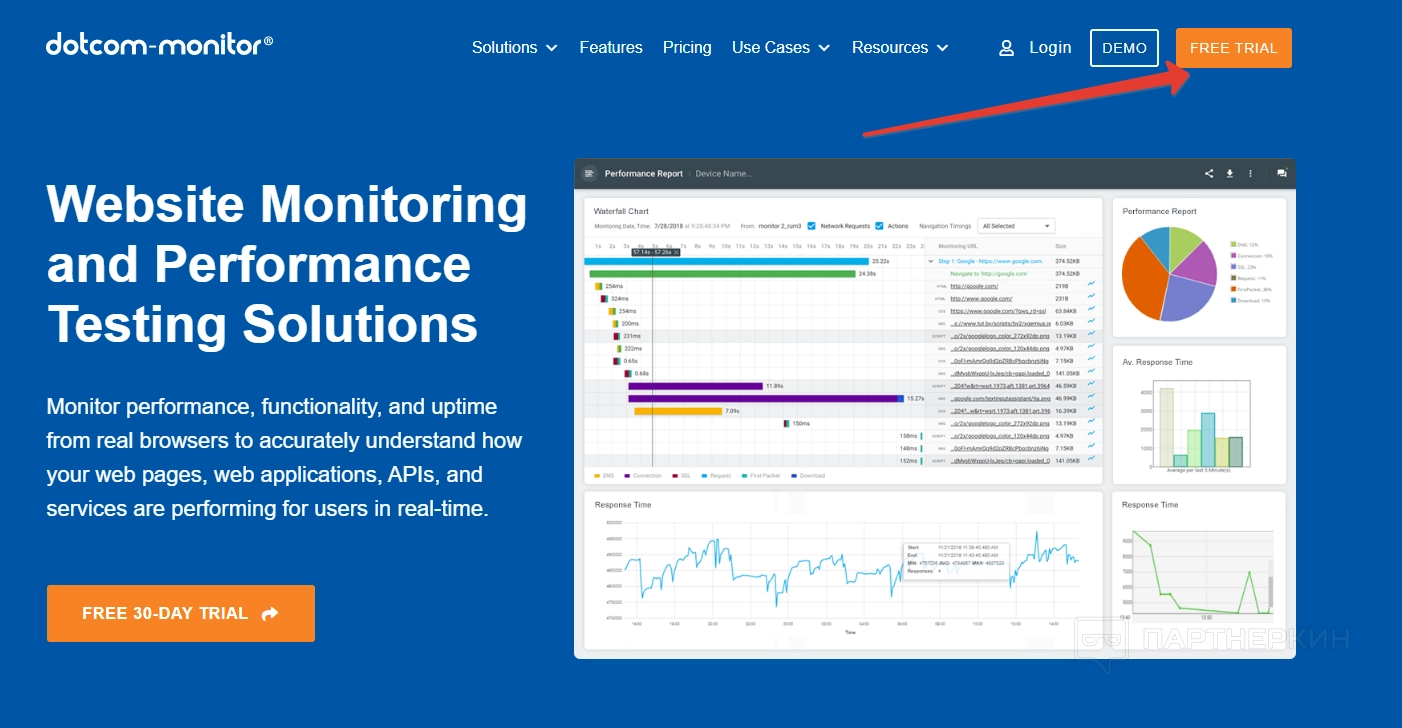The image size is (1402, 728).
Task: Click trend icon in the 219B row
Action: coord(1091,284)
